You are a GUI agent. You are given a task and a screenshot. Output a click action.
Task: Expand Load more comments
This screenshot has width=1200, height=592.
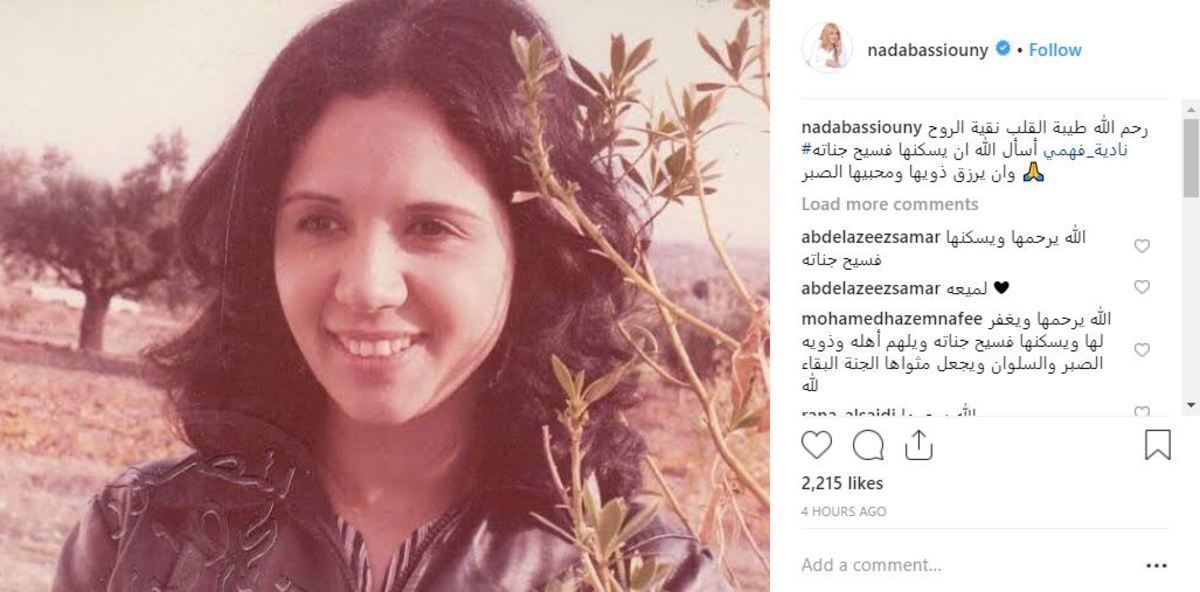[889, 204]
